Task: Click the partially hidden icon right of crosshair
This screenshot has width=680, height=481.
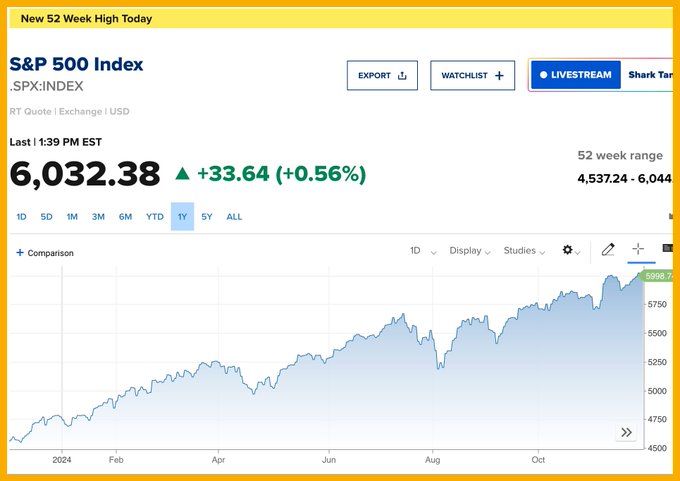Action: click(x=667, y=249)
